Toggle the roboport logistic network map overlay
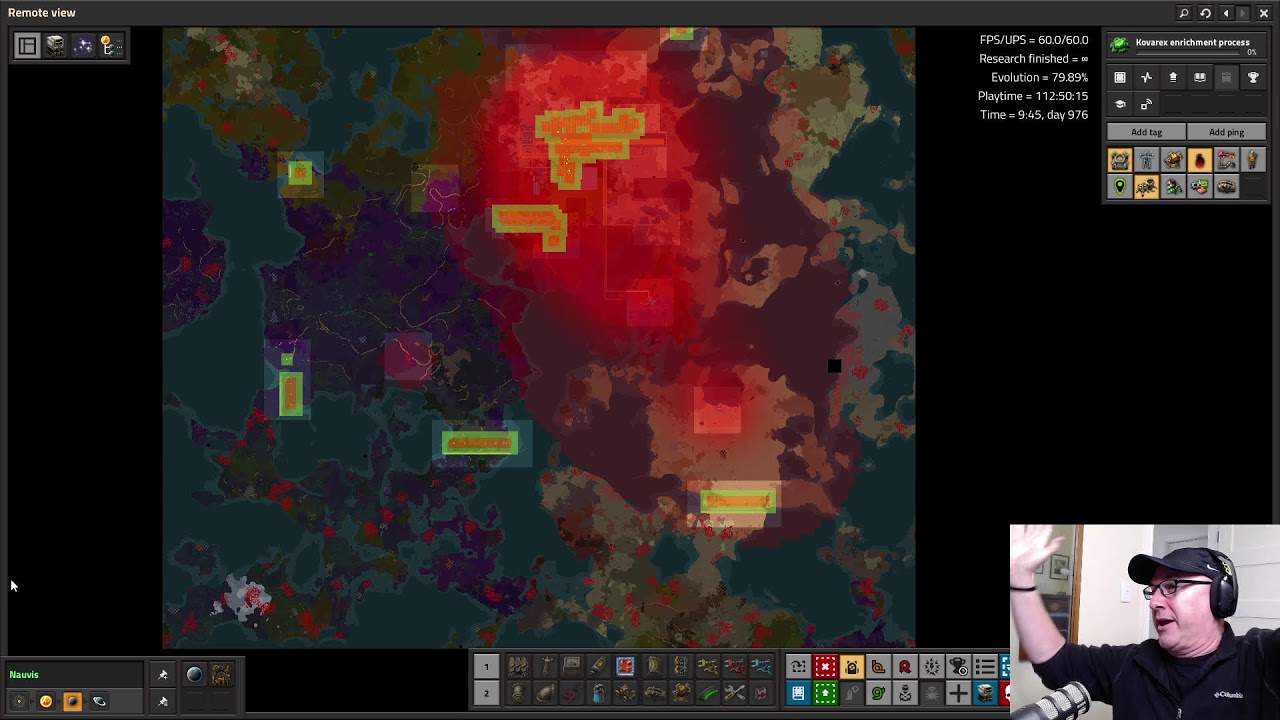Image resolution: width=1280 pixels, height=720 pixels. (1120, 160)
